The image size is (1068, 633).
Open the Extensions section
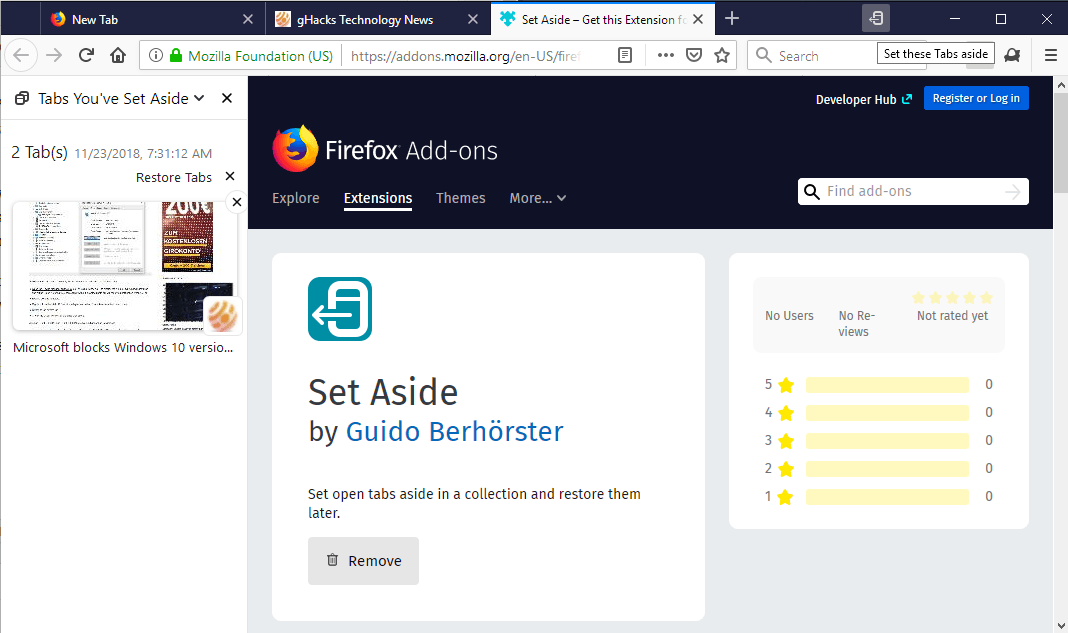tap(378, 198)
